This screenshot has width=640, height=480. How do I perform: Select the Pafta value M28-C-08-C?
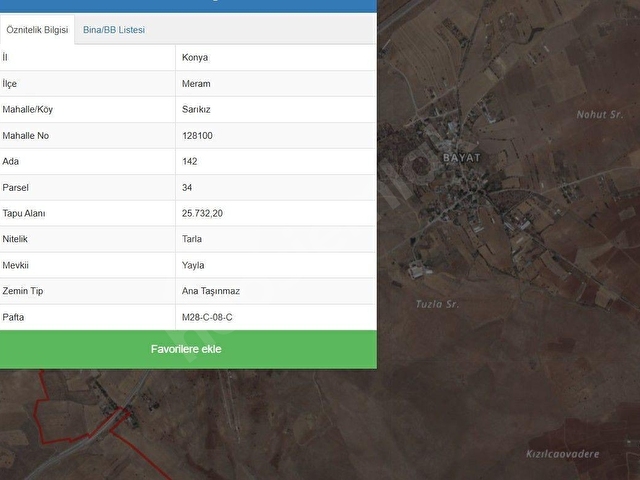pos(207,317)
